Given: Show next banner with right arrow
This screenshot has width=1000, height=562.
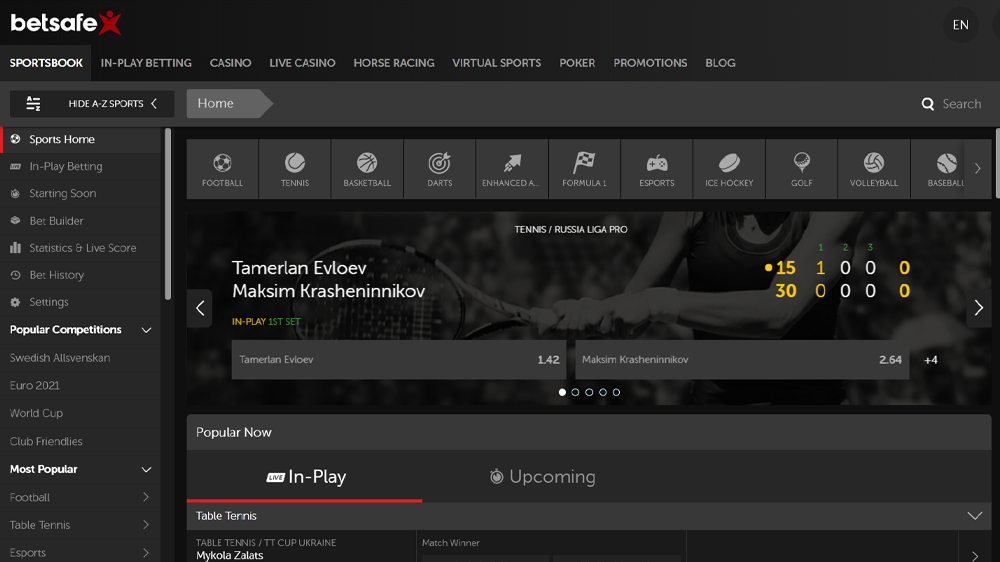Looking at the screenshot, I should (x=979, y=308).
